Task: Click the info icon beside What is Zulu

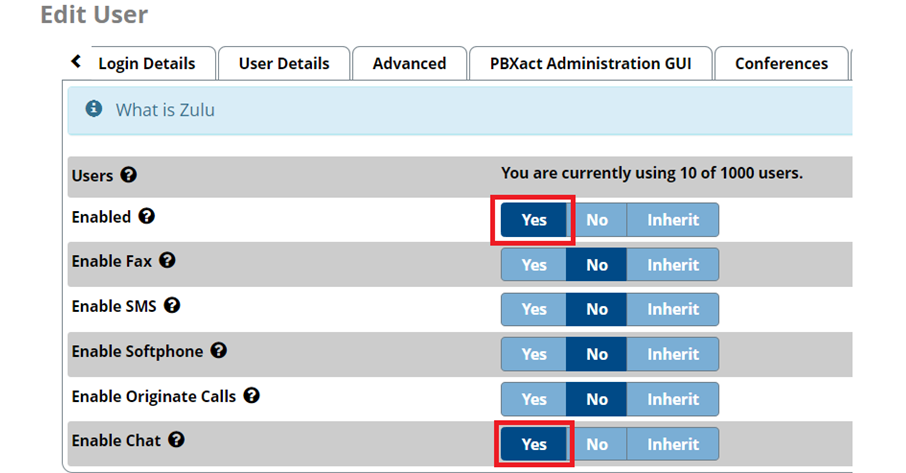Action: [x=94, y=109]
